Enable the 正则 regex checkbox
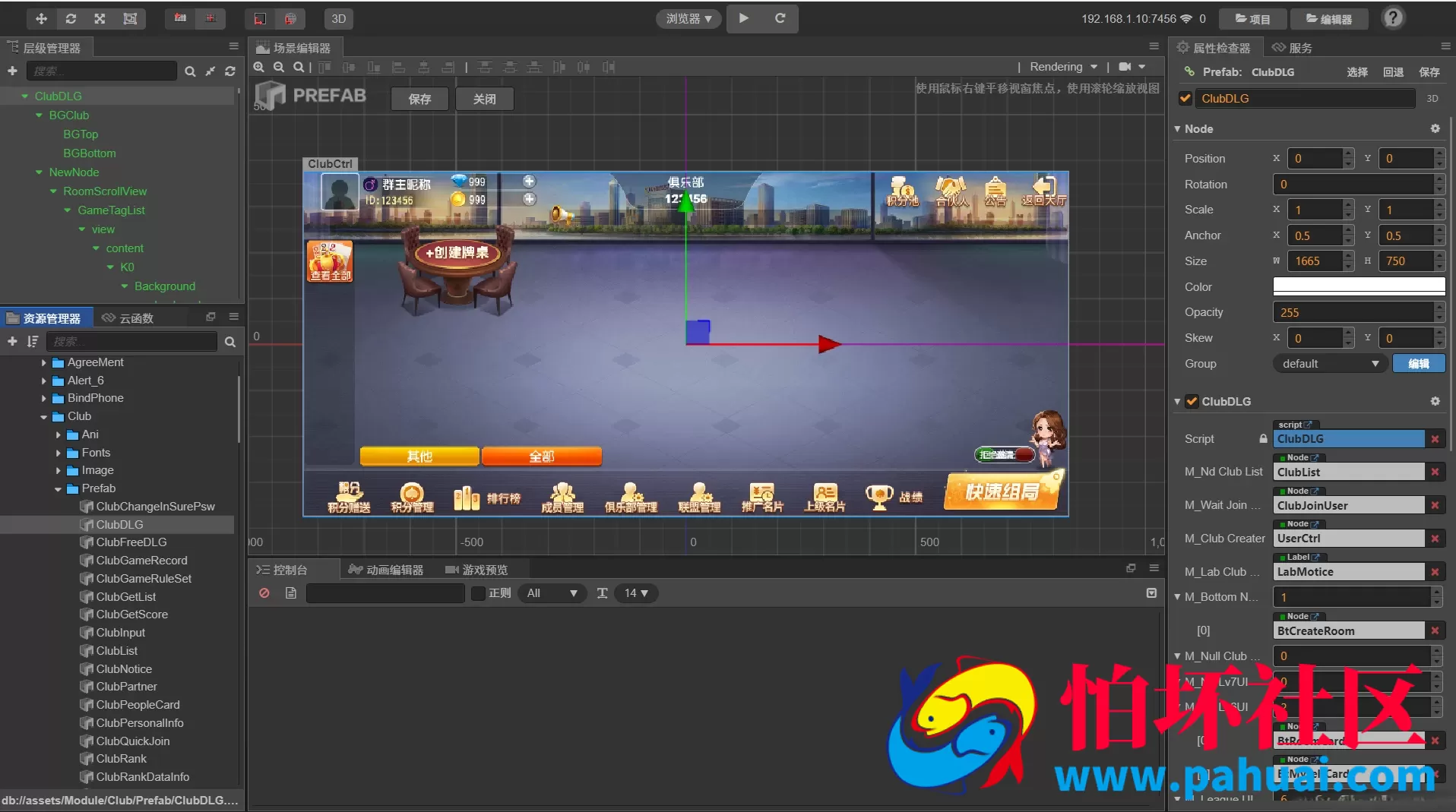This screenshot has width=1456, height=812. coord(478,593)
